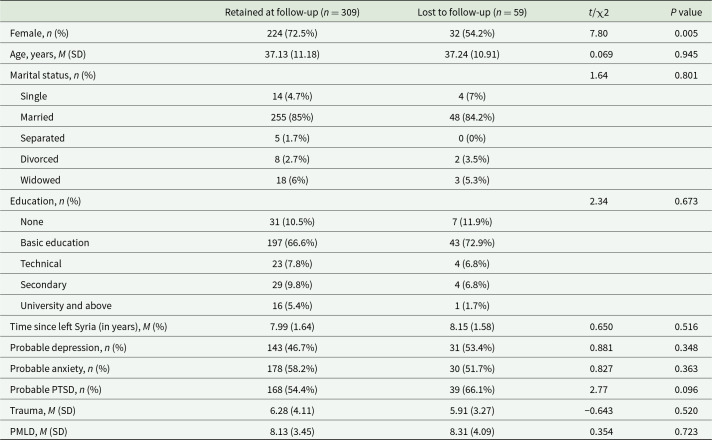This screenshot has width=712, height=440.
Task: Select the 'Probable depression, n (%)' label
Action: point(68,327)
